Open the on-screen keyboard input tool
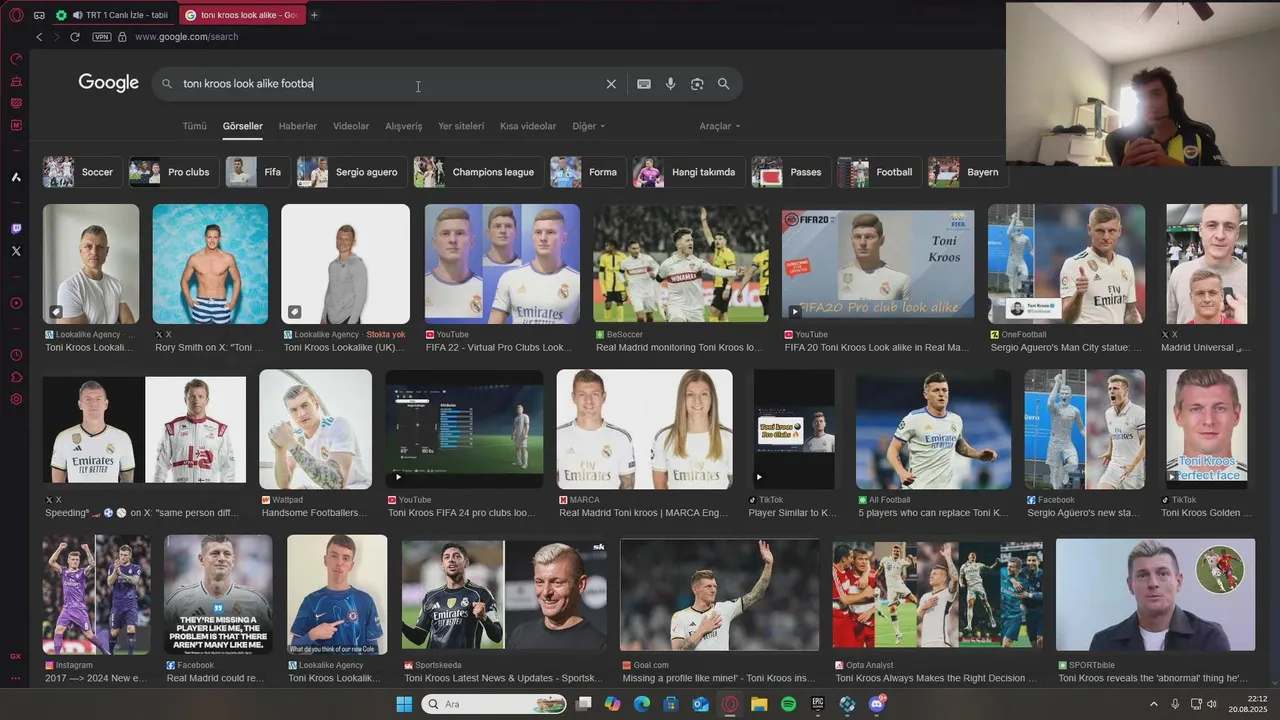1280x720 pixels. point(644,84)
